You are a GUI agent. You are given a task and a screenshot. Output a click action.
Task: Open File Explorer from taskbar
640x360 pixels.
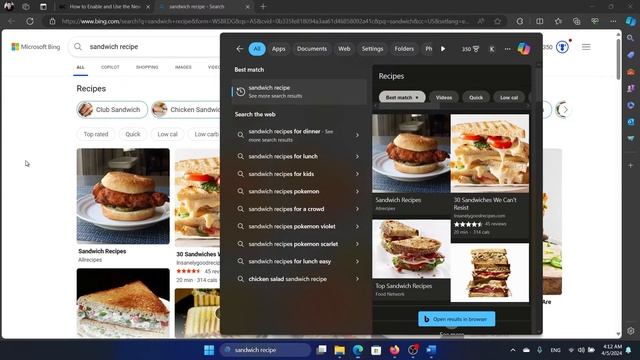[x=339, y=350]
